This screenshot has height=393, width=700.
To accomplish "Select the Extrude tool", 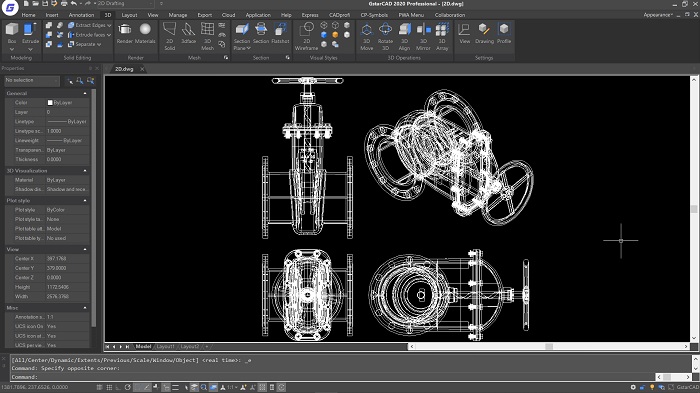I will point(30,33).
